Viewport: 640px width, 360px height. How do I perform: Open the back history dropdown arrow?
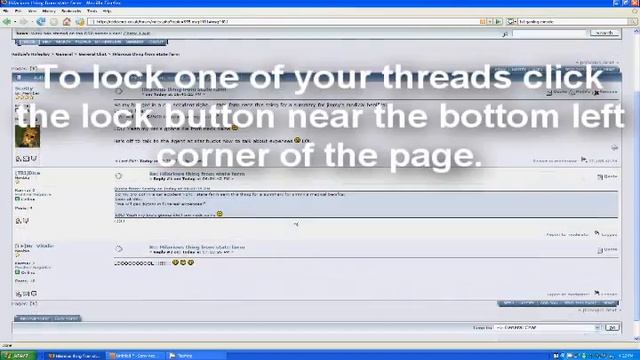coord(15,21)
